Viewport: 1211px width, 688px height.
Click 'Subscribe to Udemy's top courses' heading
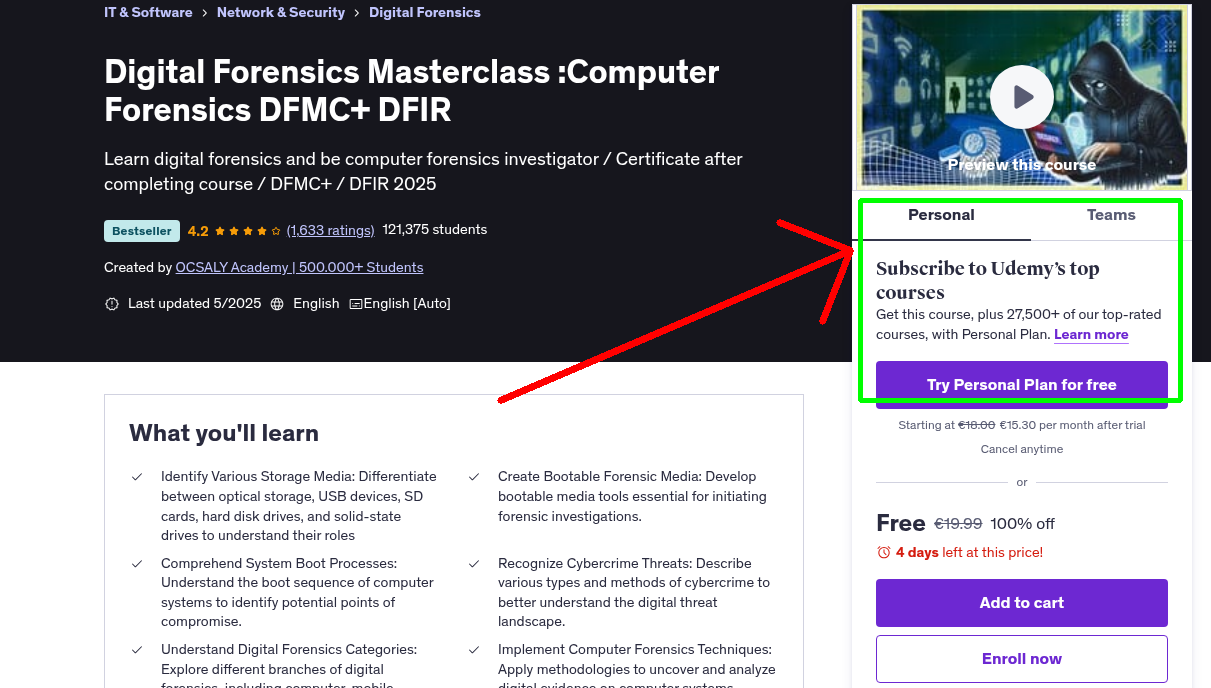tap(988, 281)
